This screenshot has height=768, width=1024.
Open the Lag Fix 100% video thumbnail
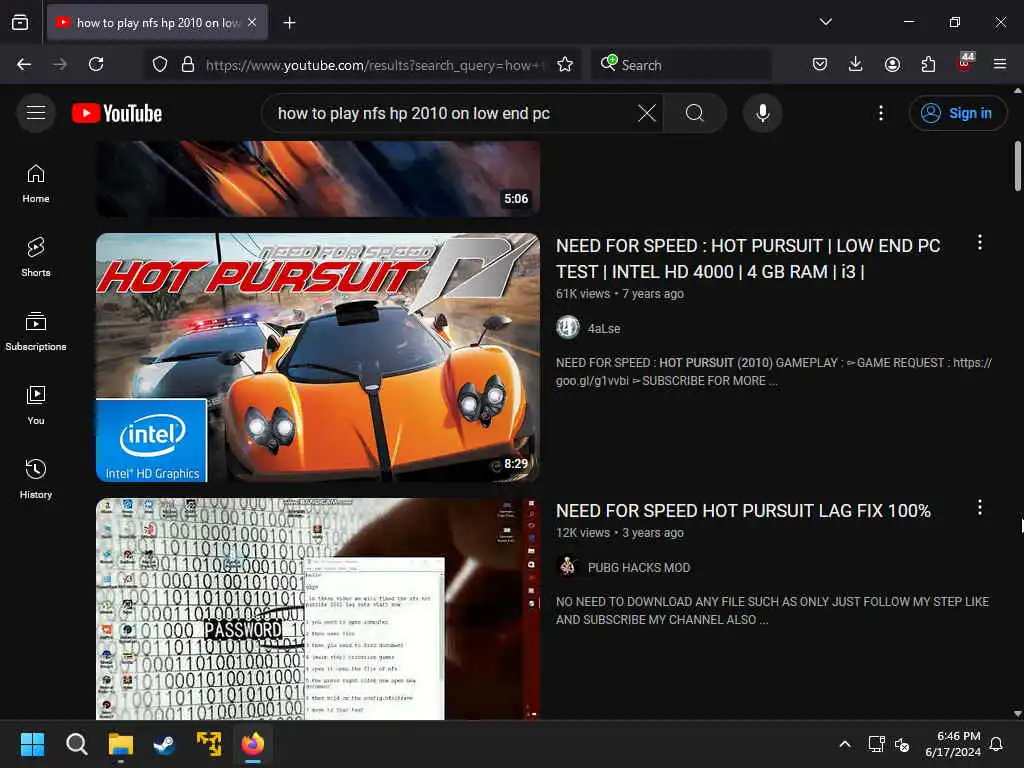(318, 609)
